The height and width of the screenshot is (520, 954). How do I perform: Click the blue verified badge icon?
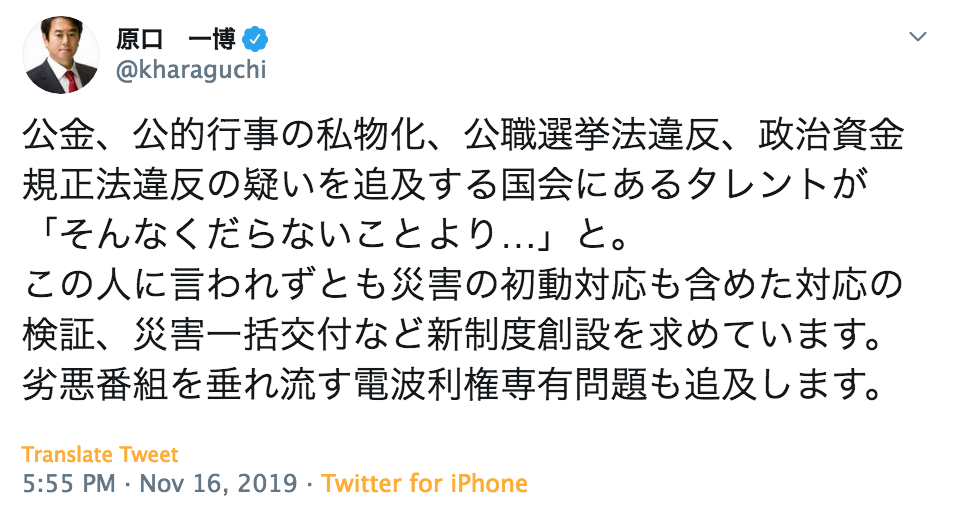coord(256,39)
